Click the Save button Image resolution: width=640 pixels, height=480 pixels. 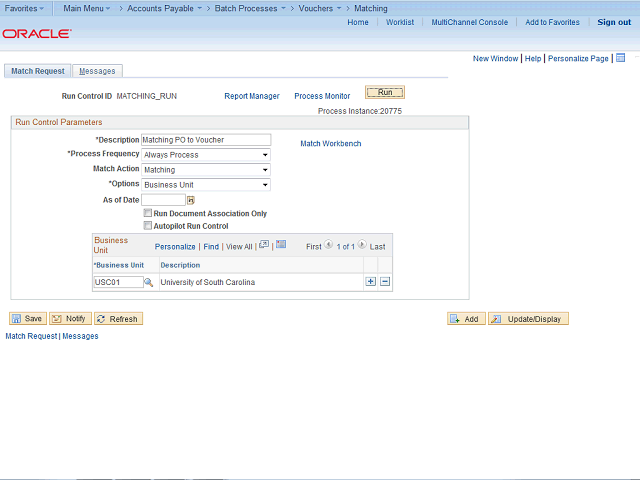(28, 318)
